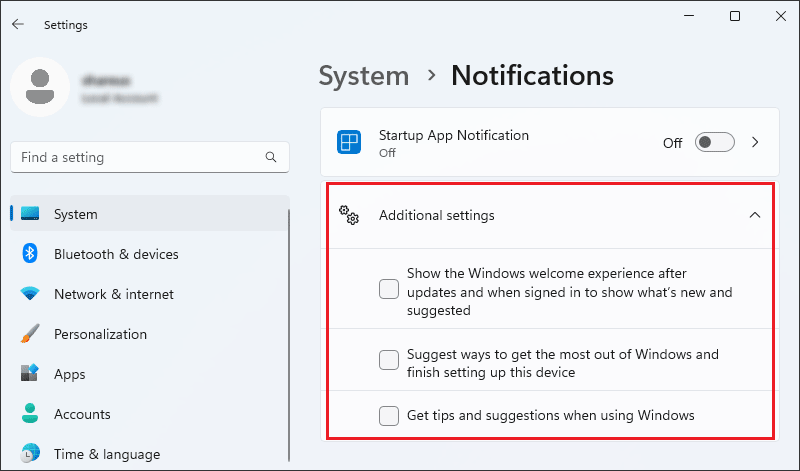Click the Startup App Notification app icon
This screenshot has width=800, height=471.
[x=349, y=142]
